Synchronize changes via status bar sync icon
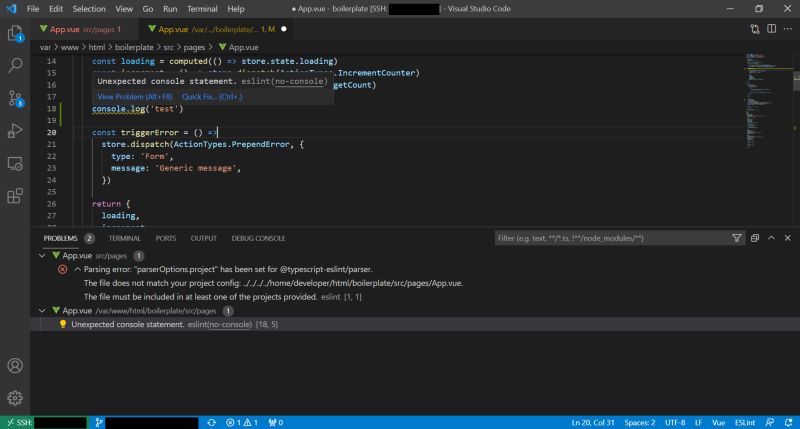The image size is (800, 429). (211, 422)
